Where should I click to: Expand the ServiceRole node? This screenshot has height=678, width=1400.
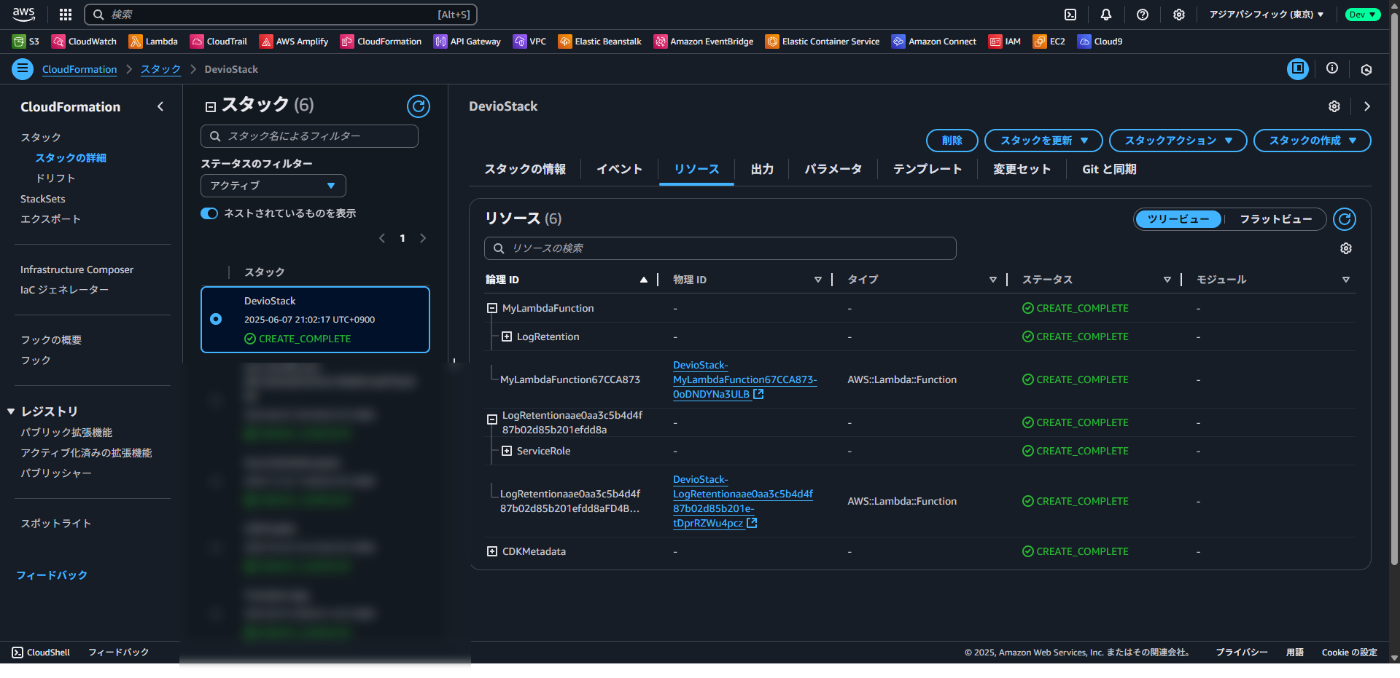point(507,451)
